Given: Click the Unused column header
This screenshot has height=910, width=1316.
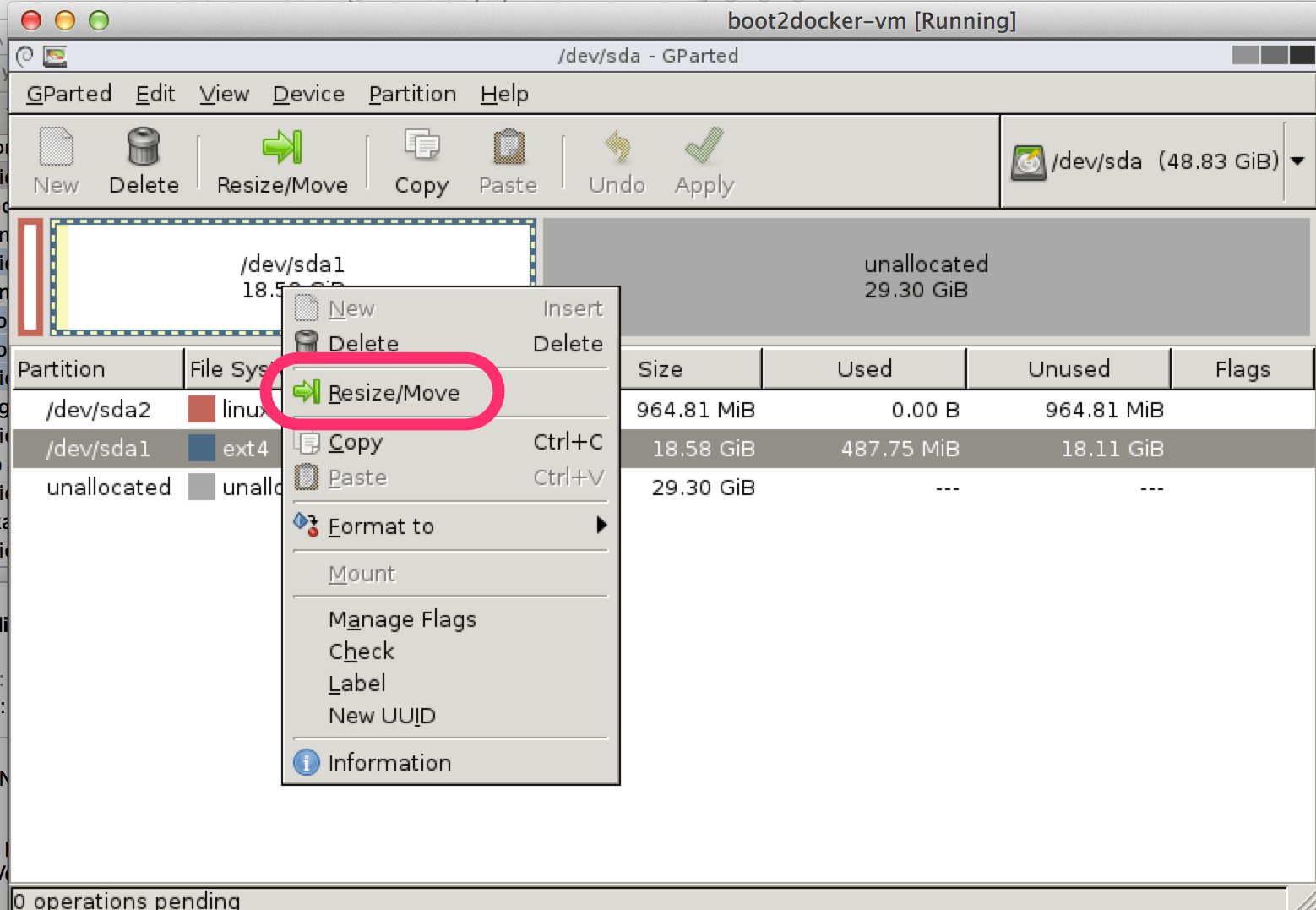Looking at the screenshot, I should pos(1069,369).
